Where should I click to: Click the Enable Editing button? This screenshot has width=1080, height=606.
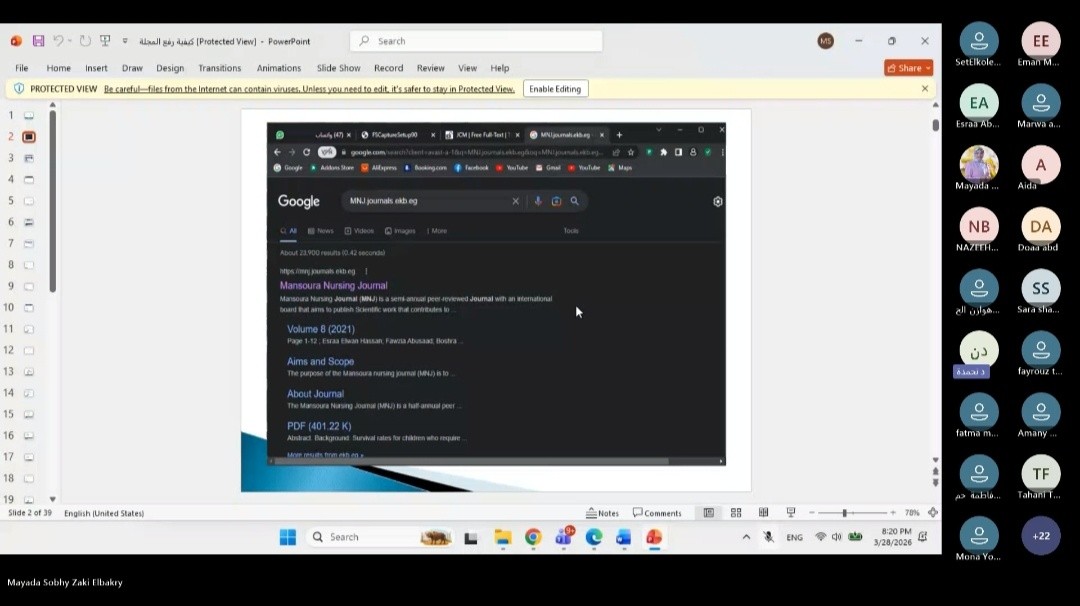point(555,89)
